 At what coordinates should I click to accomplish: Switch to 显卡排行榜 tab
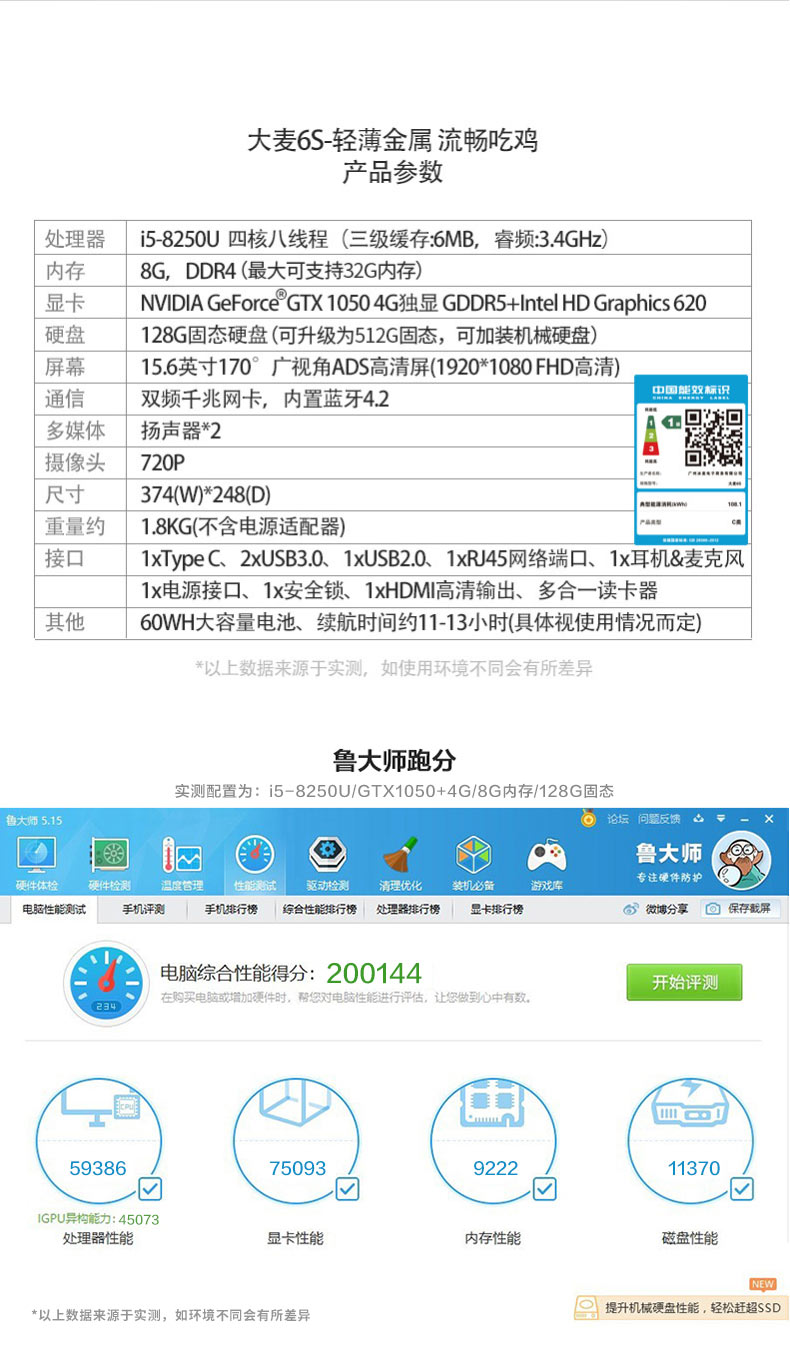[x=497, y=909]
